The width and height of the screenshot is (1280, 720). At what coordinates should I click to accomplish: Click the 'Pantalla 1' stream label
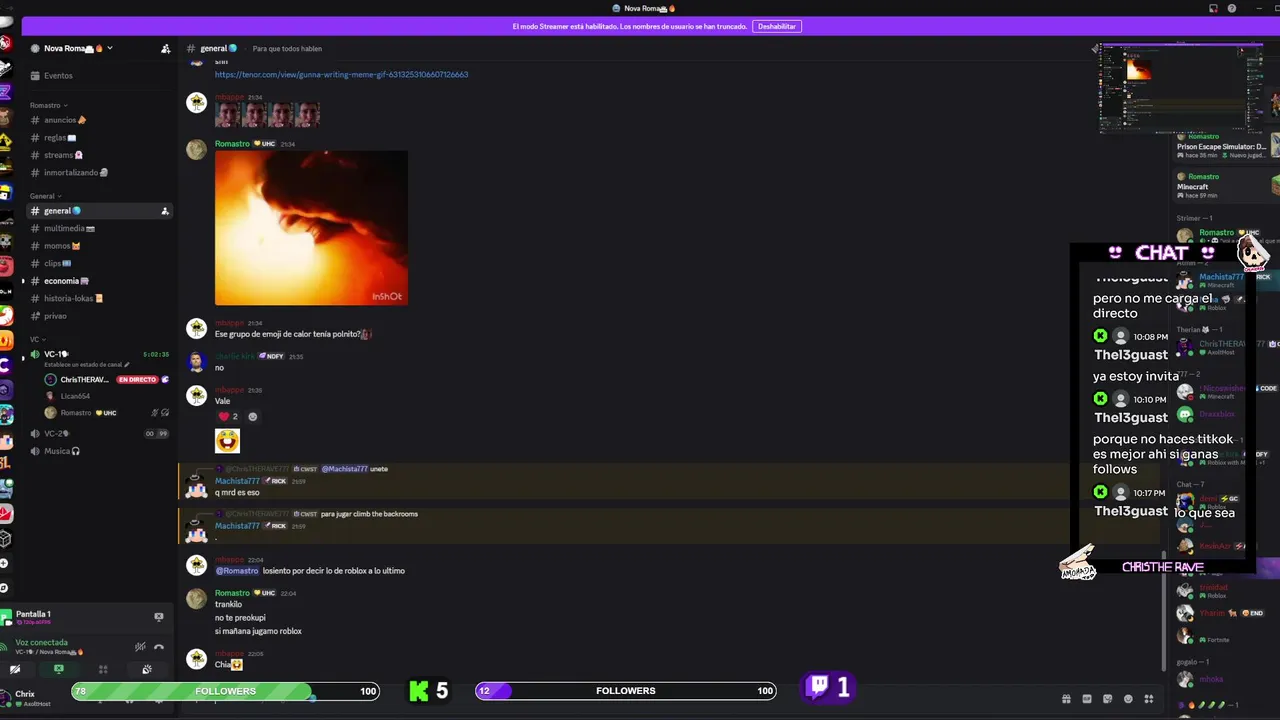pos(33,614)
